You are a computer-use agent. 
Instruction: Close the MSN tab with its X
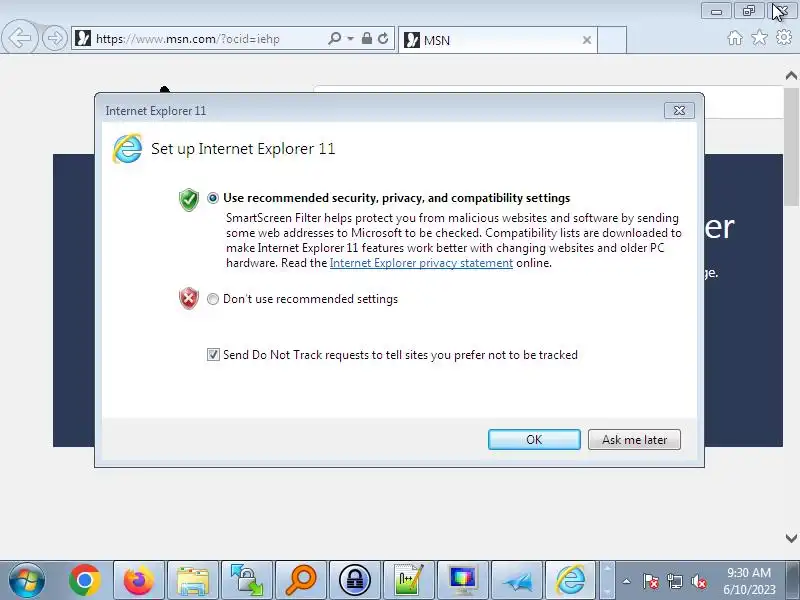coord(587,40)
